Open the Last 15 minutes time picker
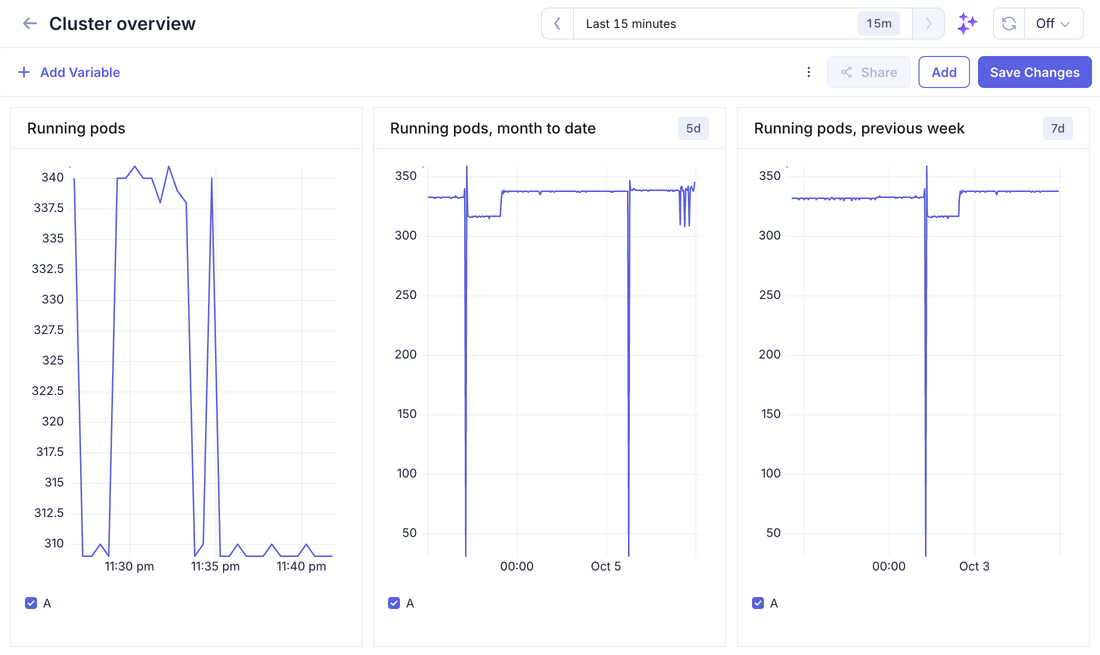Screen dimensions: 1100x655 pyautogui.click(x=743, y=24)
